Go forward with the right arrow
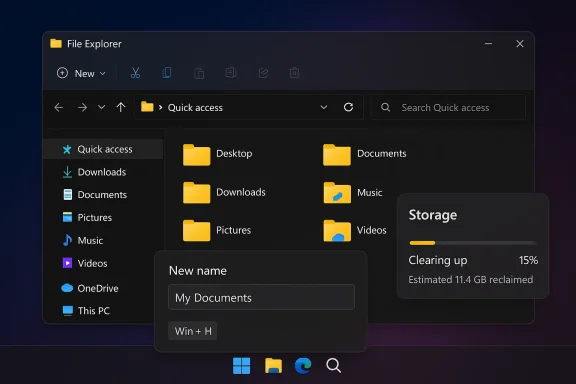This screenshot has height=384, width=576. 83,107
